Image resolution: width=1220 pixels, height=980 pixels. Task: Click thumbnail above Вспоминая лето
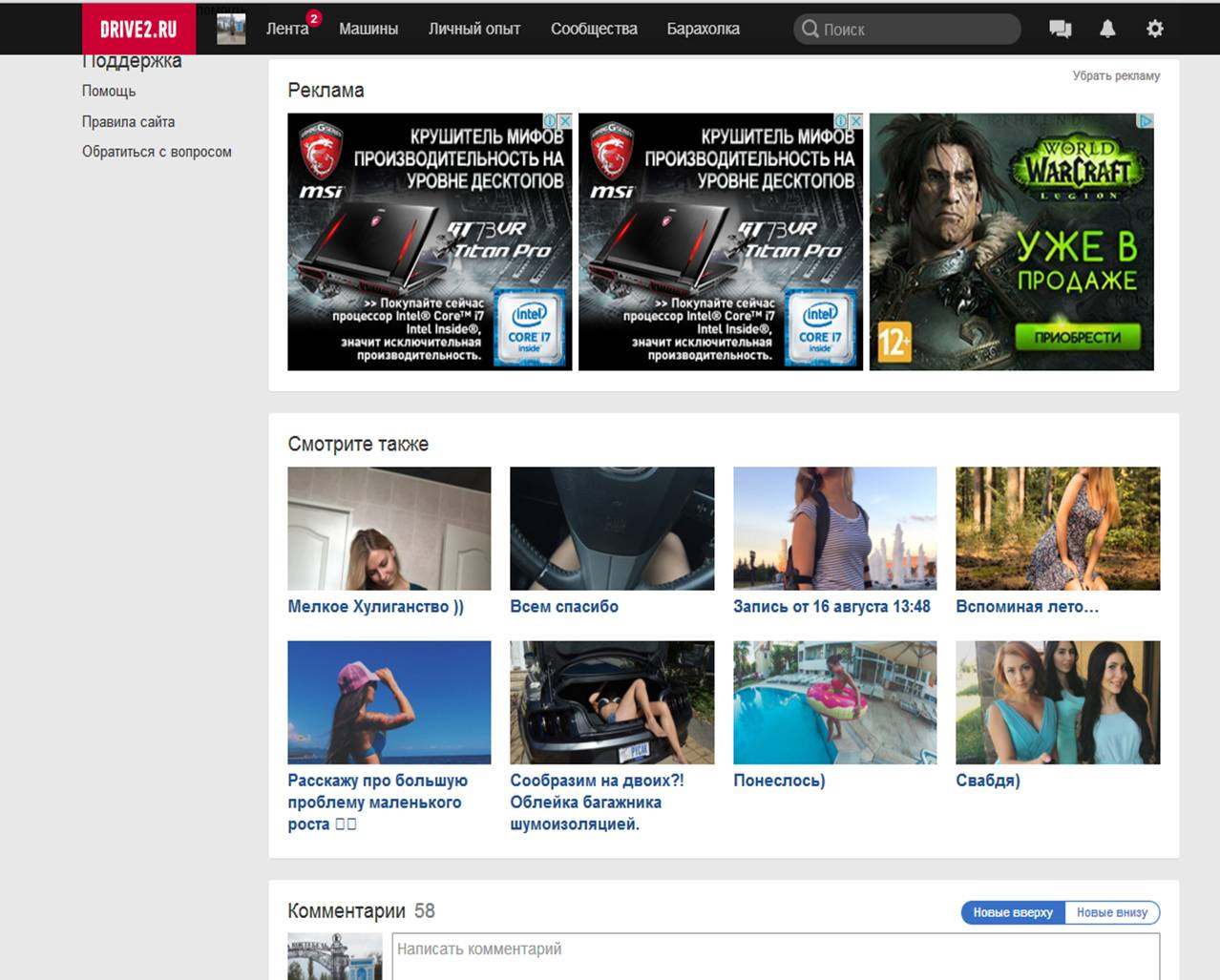[1058, 529]
